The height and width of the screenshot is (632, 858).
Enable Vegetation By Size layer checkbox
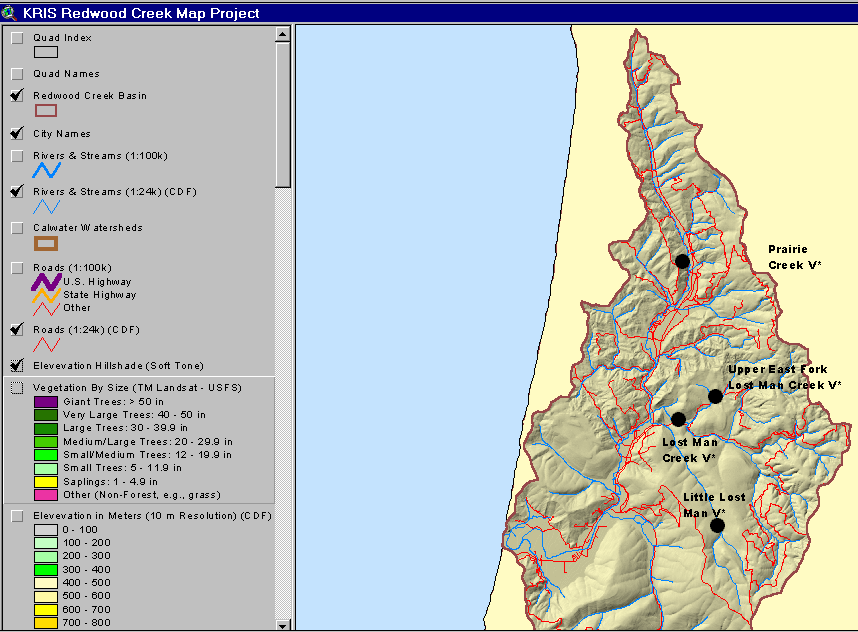tap(18, 388)
